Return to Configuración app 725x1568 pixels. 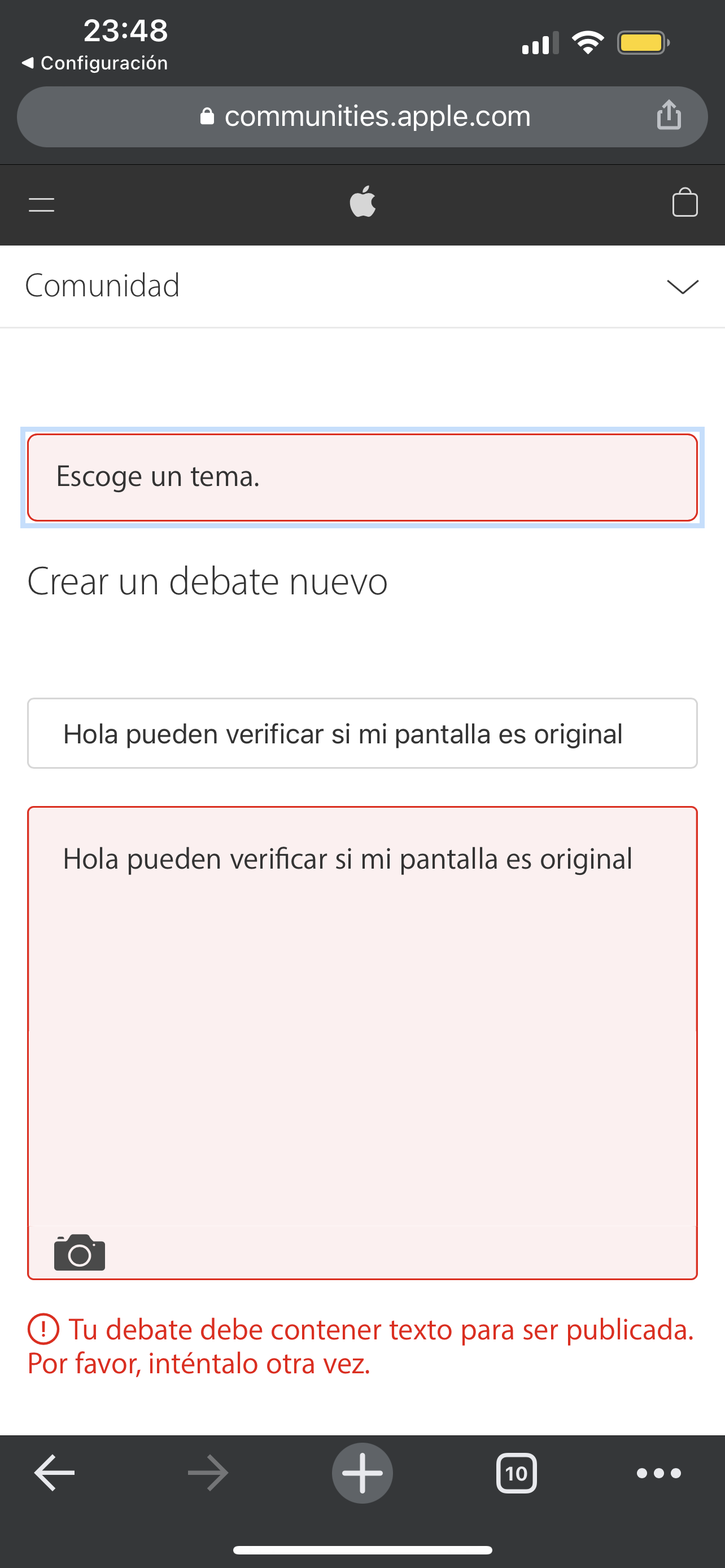[x=95, y=63]
